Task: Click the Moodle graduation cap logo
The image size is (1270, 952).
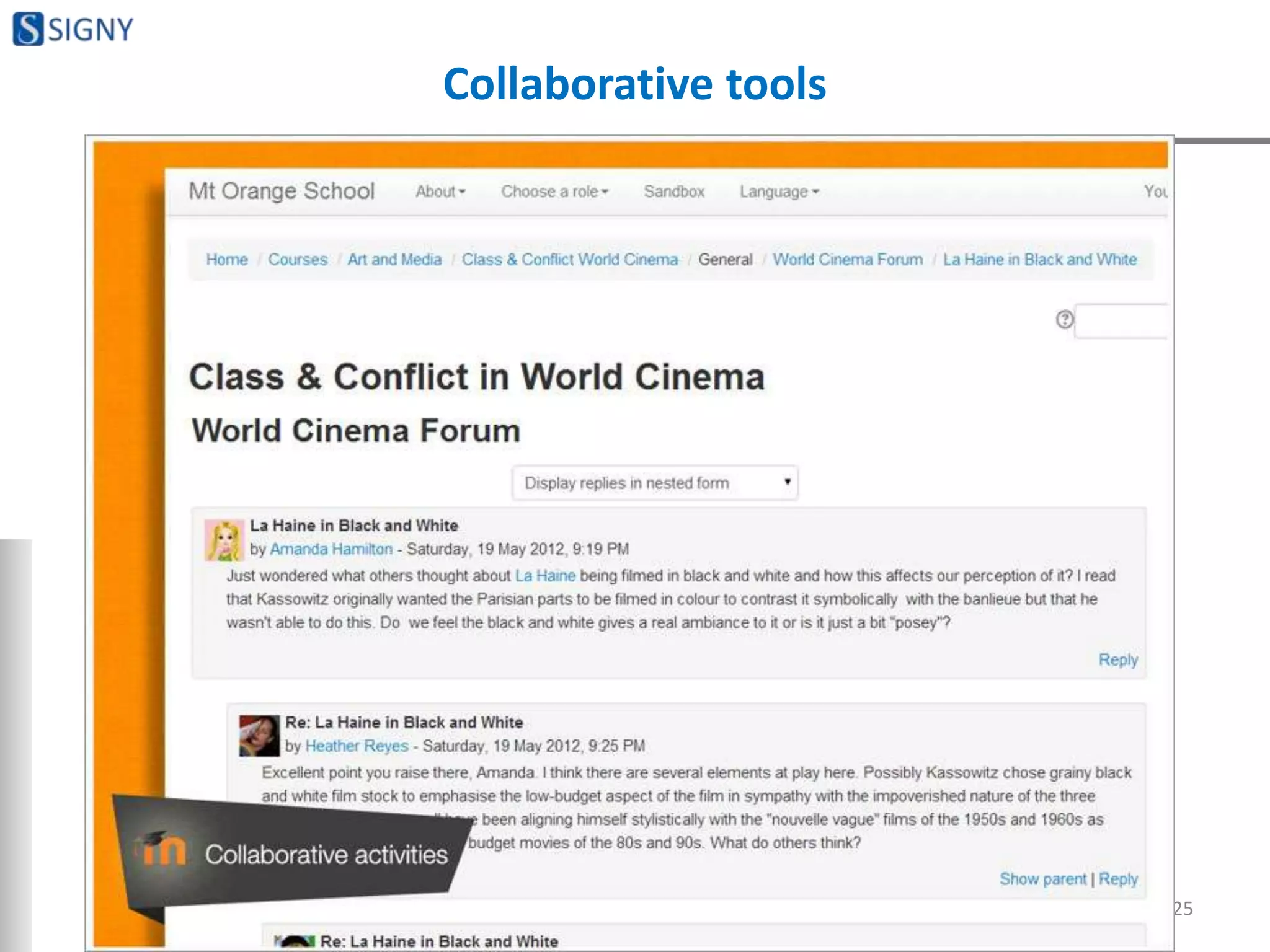Action: 161,848
